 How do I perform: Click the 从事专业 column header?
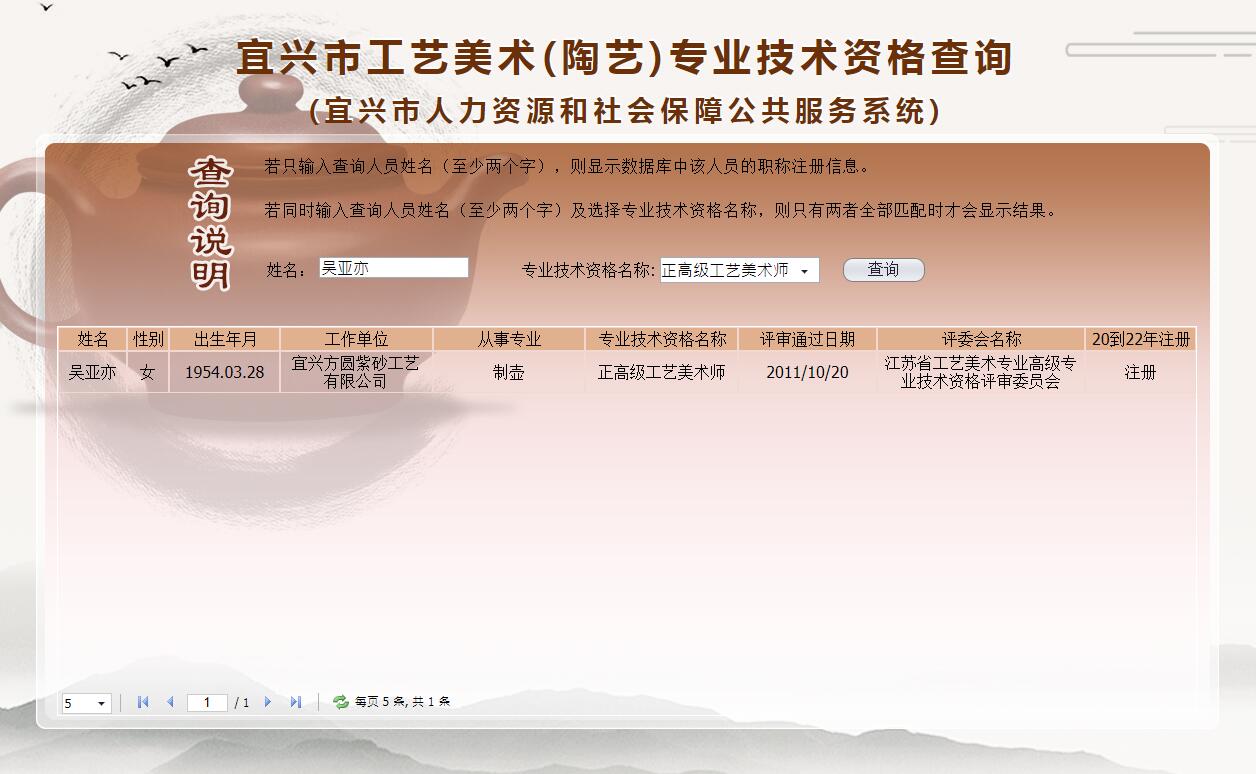coord(510,338)
